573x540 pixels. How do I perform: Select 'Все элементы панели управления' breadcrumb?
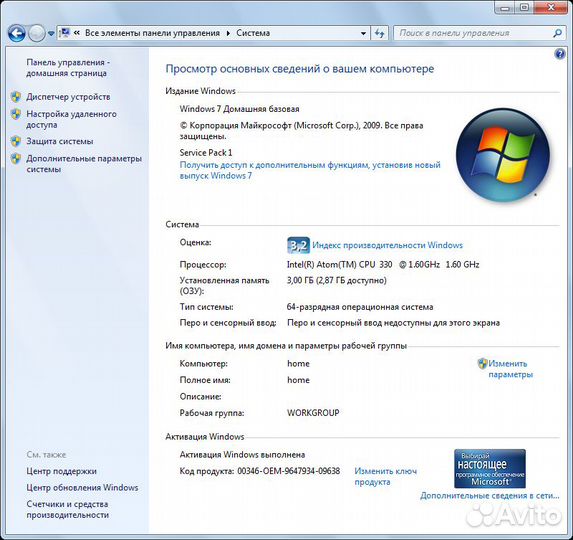click(152, 33)
